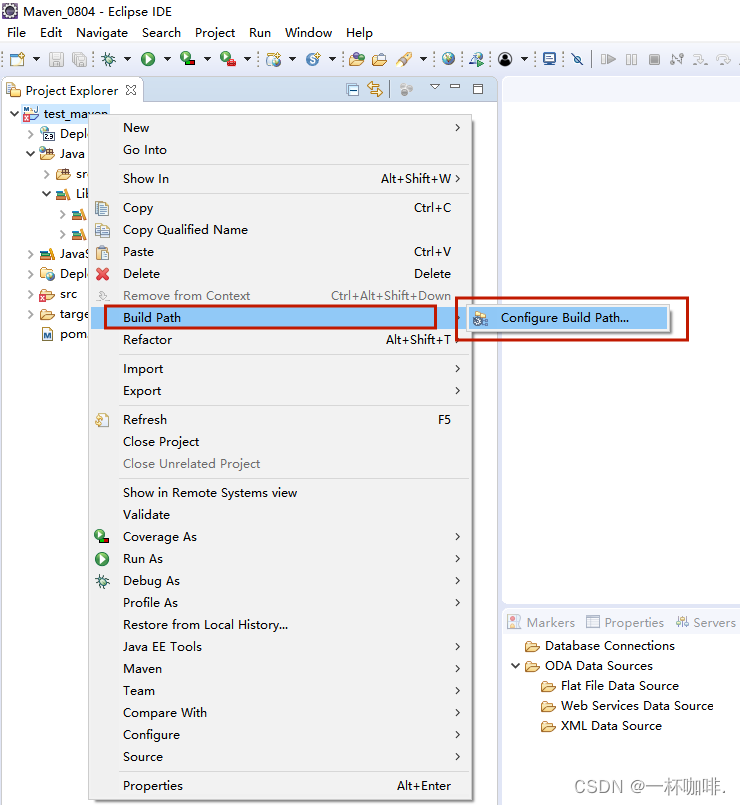The width and height of the screenshot is (740, 805).
Task: Click the Open Web Browser globe icon
Action: coord(448,59)
